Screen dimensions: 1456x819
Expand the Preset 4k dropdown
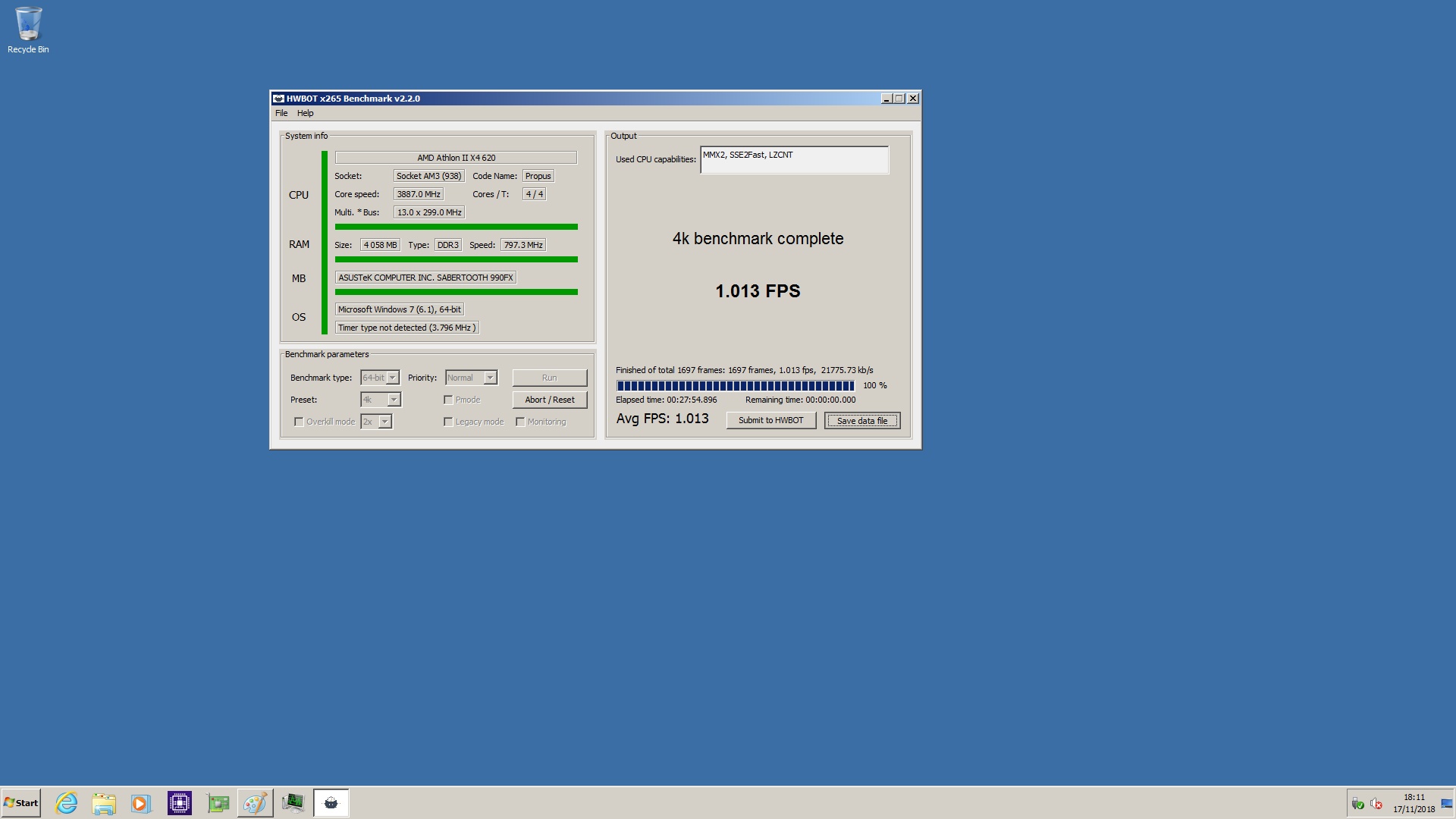pyautogui.click(x=381, y=400)
